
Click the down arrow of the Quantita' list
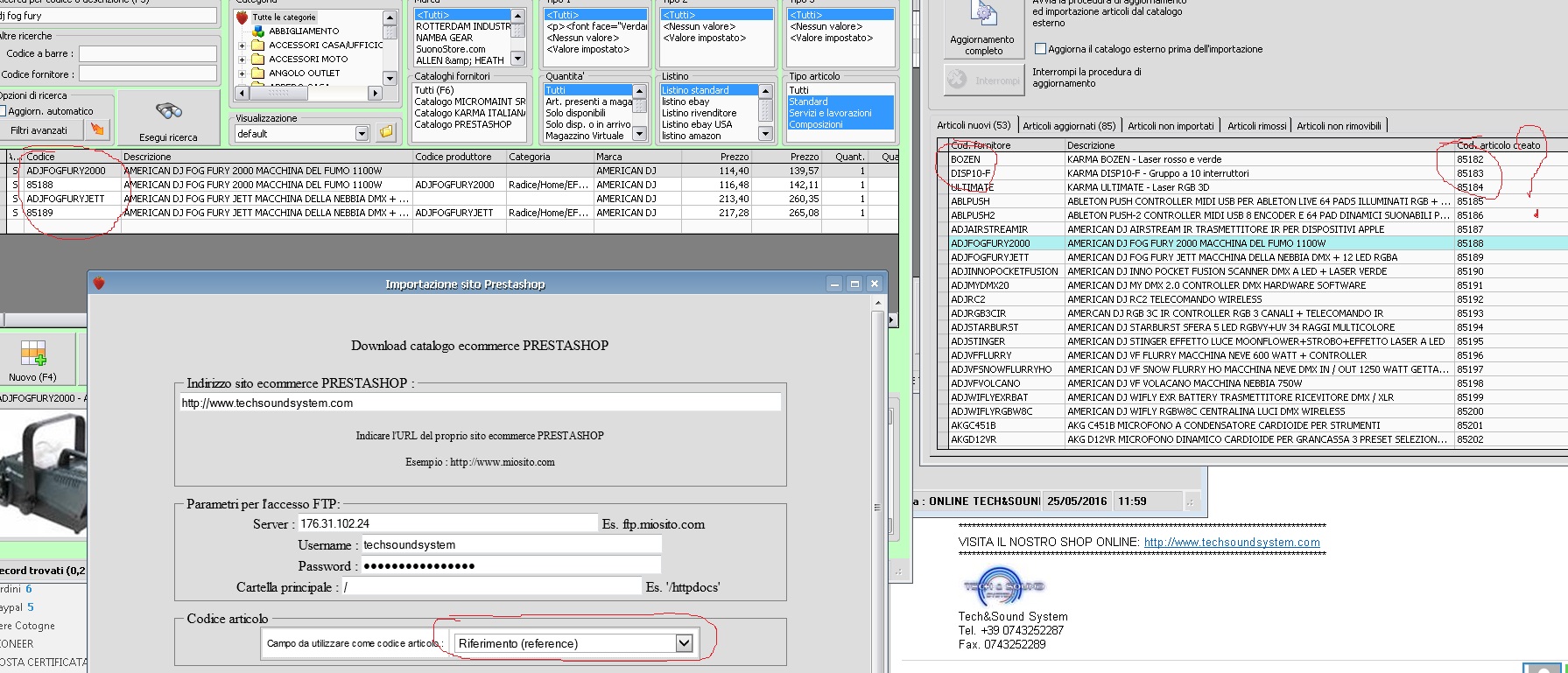[639, 133]
